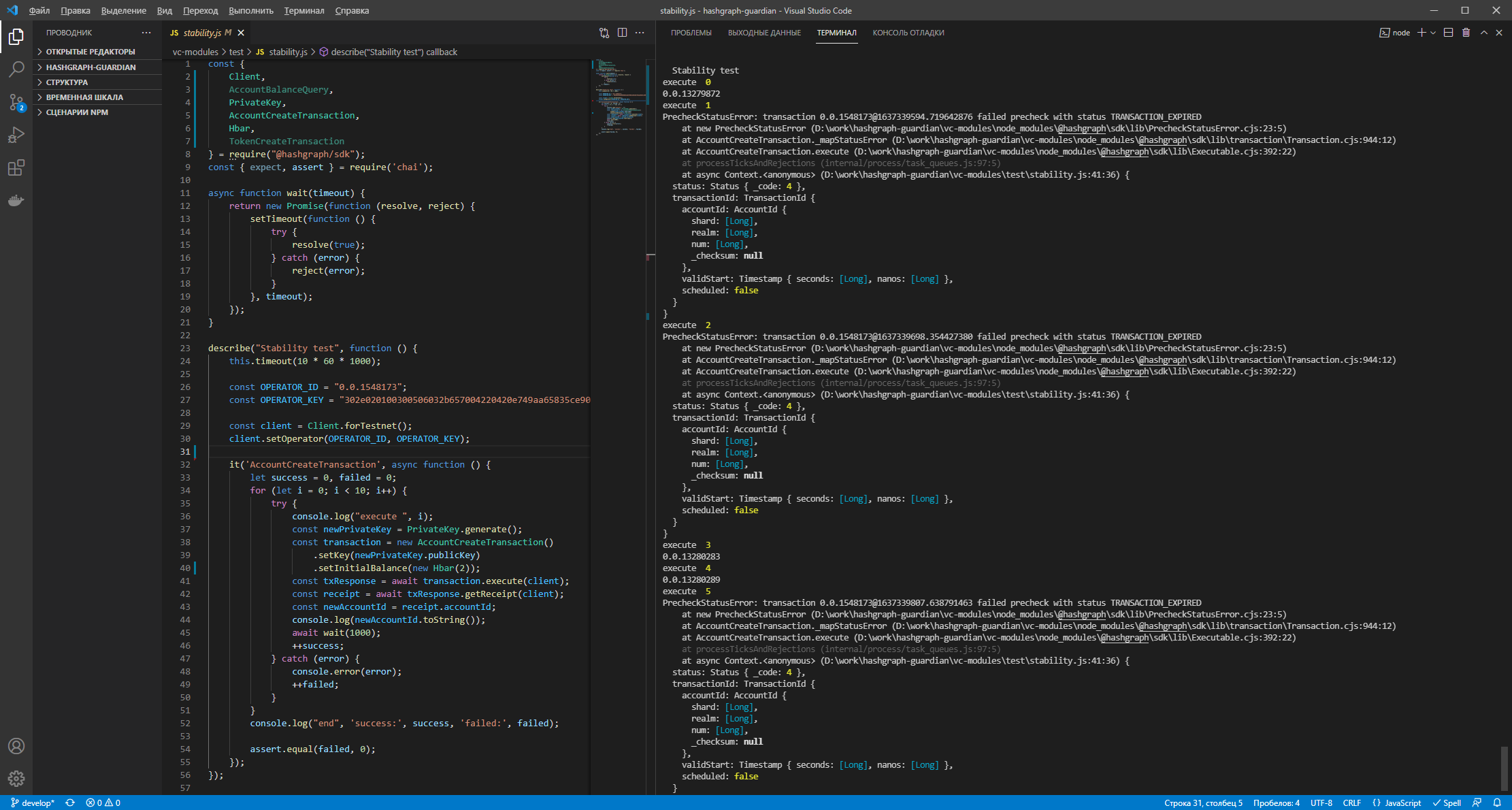
Task: Open the Run and Debug panel
Action: [16, 134]
